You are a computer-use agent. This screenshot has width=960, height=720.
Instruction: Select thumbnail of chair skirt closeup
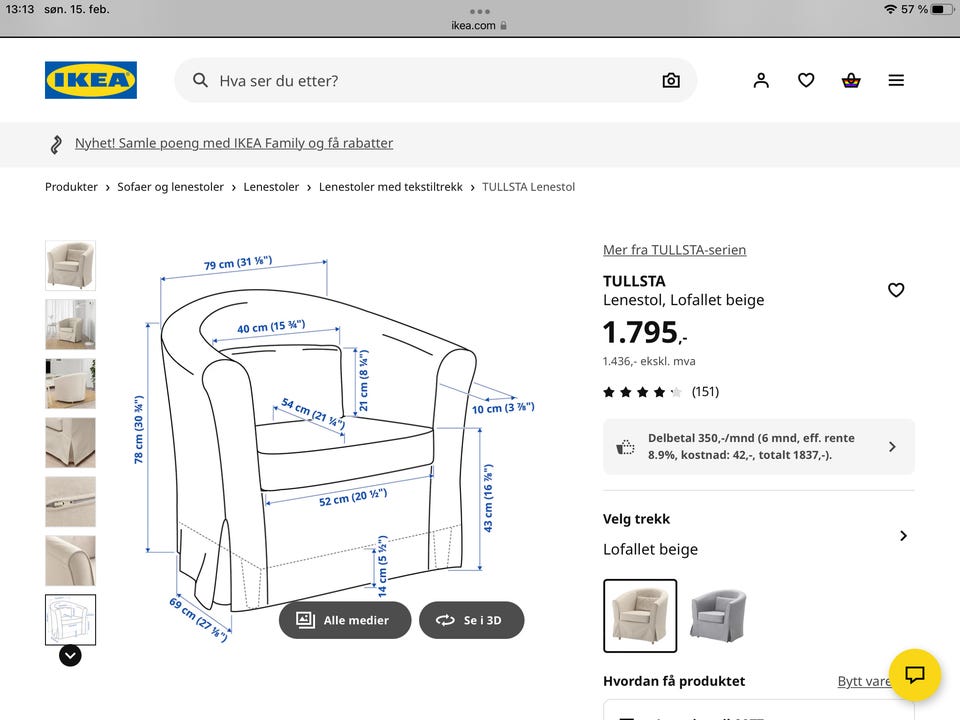[x=70, y=443]
